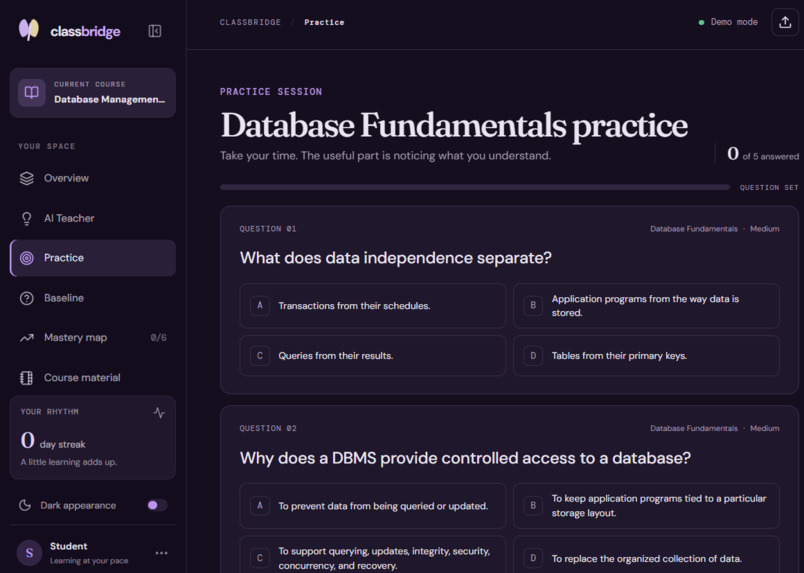Click 'Database Fundamentals · Medium' tag in Question 02
The image size is (804, 573).
point(715,428)
